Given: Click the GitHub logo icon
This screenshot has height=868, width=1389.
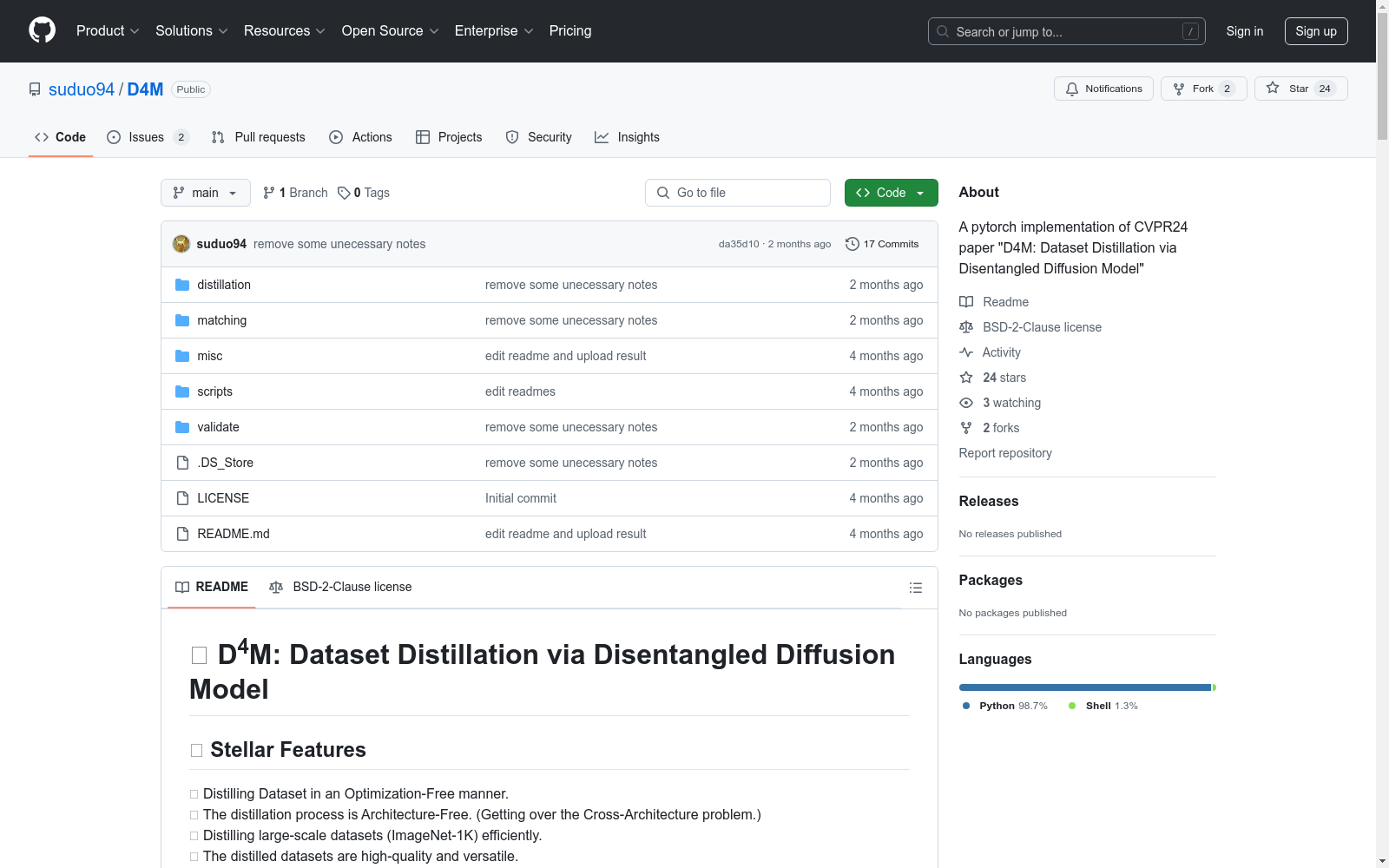Looking at the screenshot, I should [42, 30].
